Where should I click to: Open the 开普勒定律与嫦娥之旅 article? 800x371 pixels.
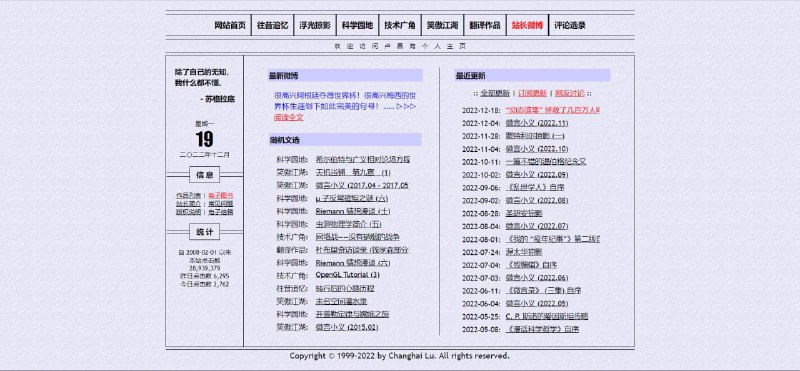click(353, 314)
